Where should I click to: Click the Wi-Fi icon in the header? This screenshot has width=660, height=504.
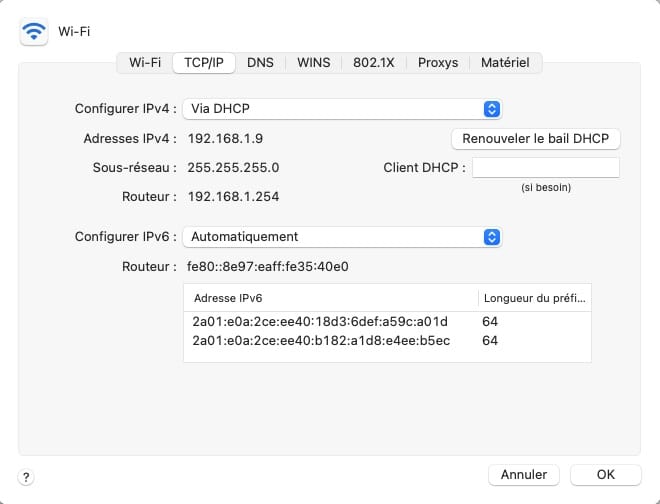(x=34, y=32)
